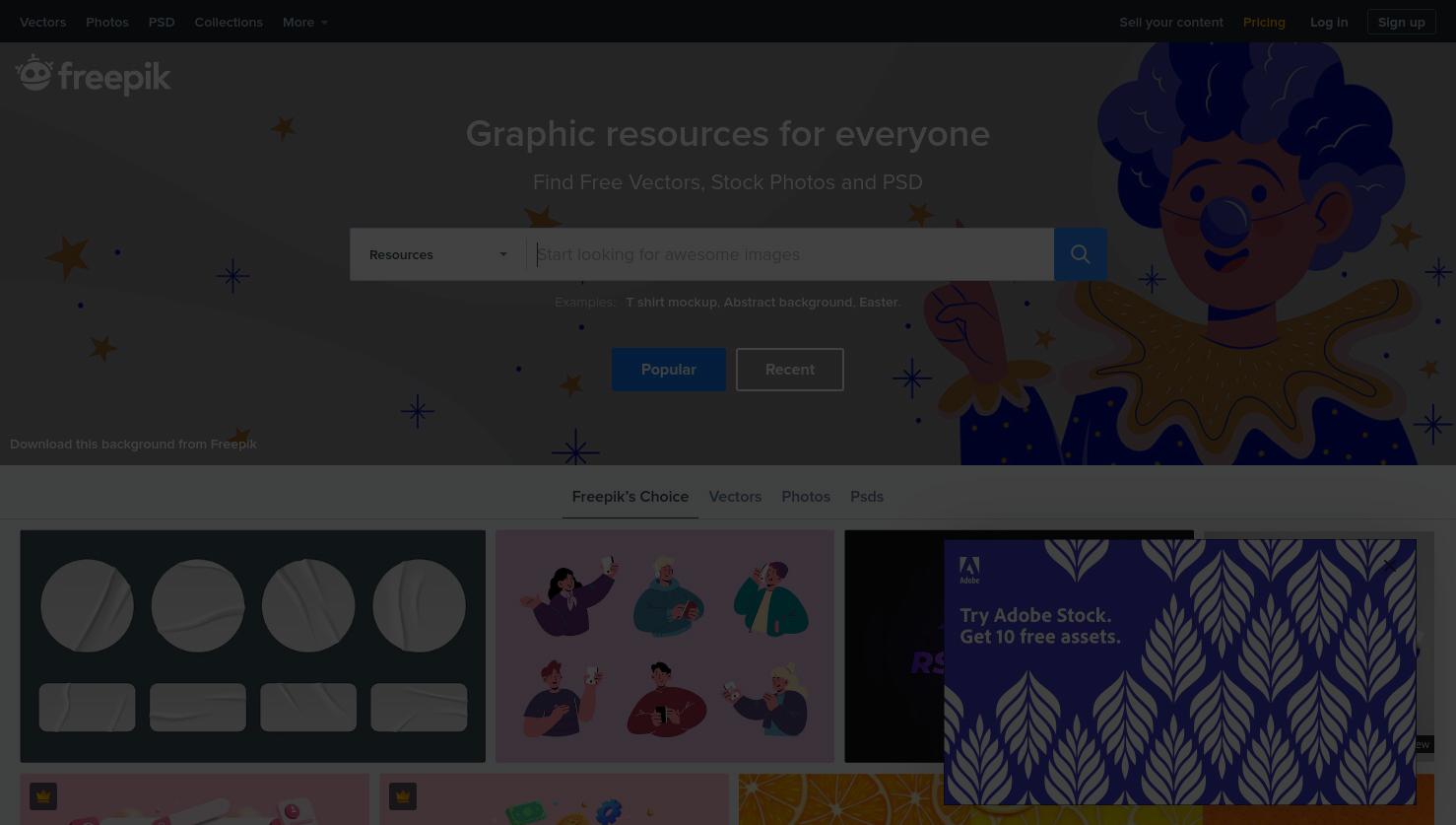Open the pink premium thumbnail
1456x825 pixels.
[194, 799]
